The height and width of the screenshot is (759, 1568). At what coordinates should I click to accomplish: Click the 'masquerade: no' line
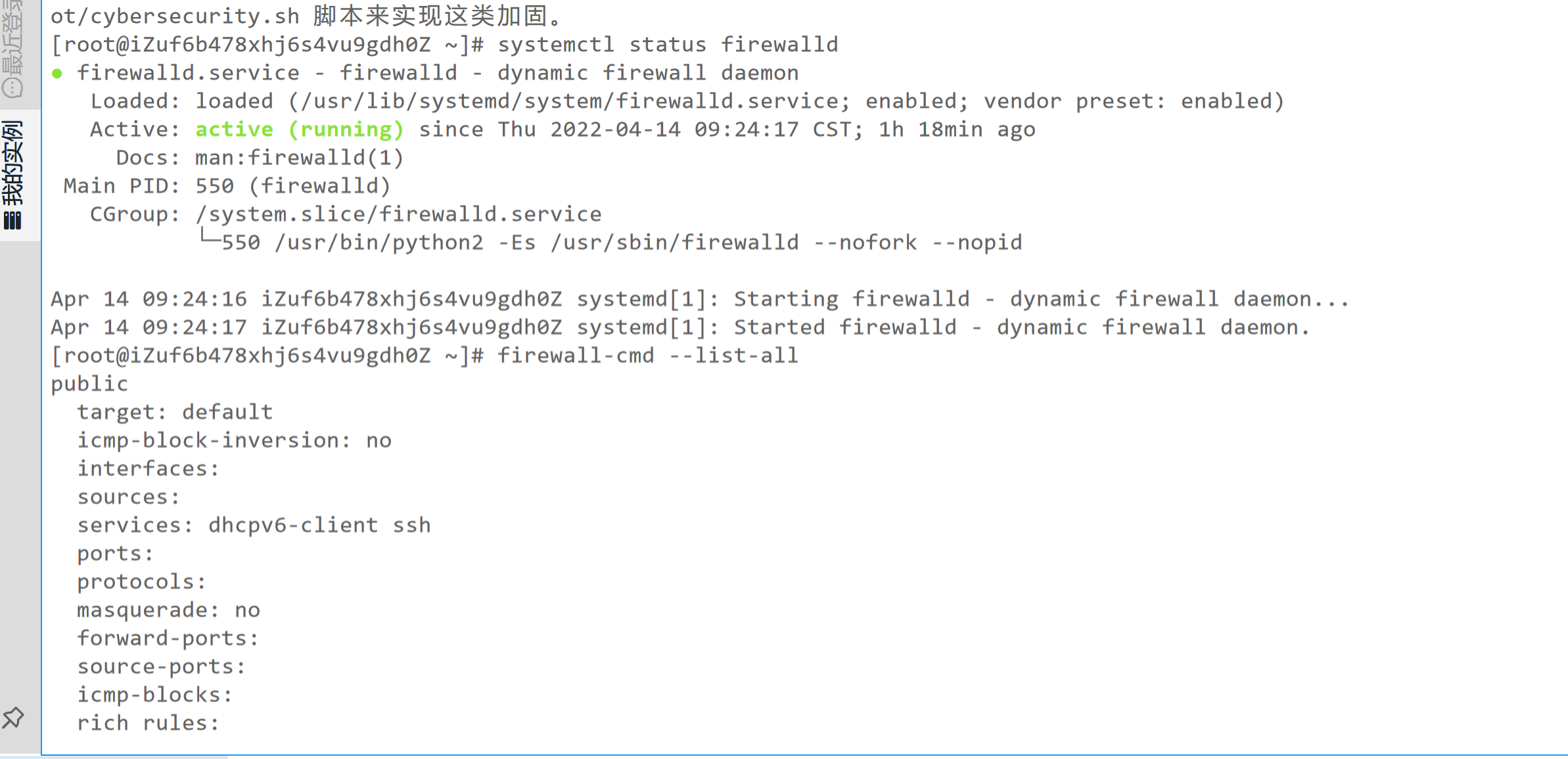(169, 610)
